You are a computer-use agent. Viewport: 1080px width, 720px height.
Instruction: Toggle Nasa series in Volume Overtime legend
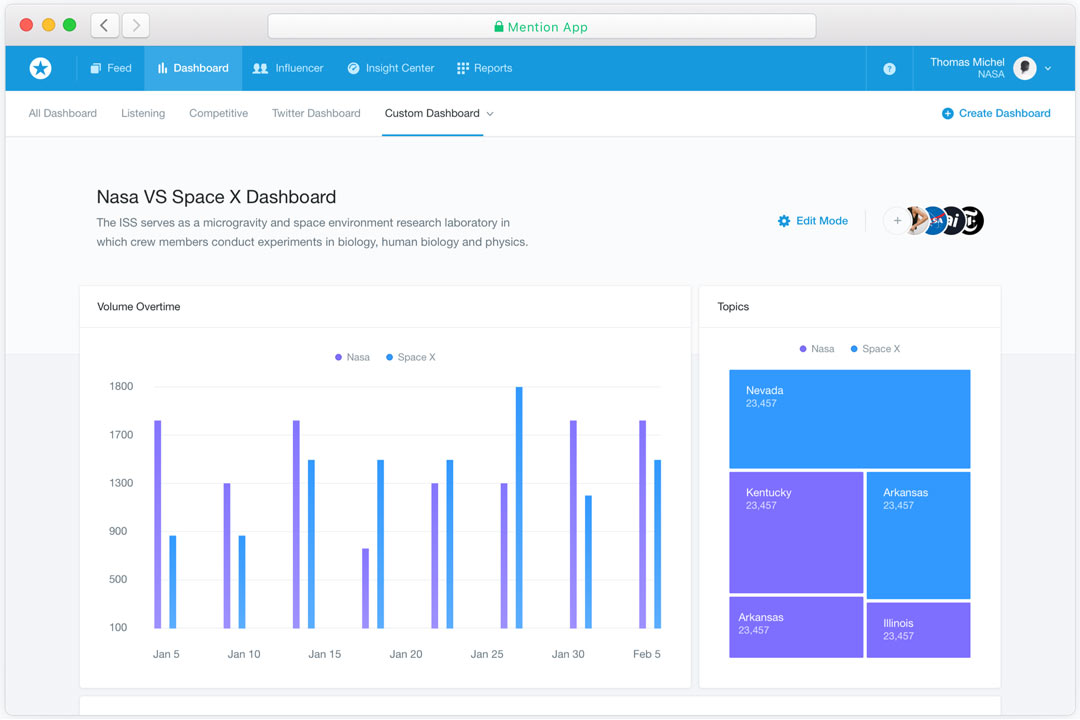click(352, 357)
